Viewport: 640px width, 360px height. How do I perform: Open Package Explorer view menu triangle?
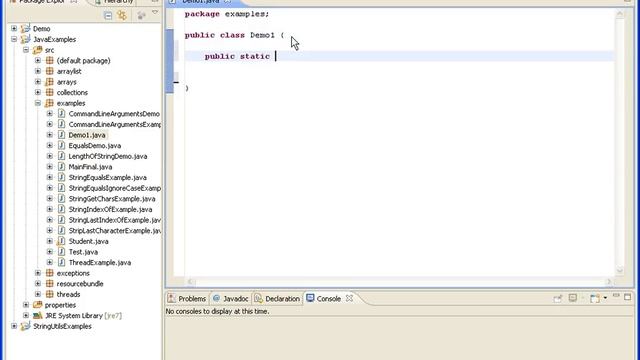click(x=155, y=13)
